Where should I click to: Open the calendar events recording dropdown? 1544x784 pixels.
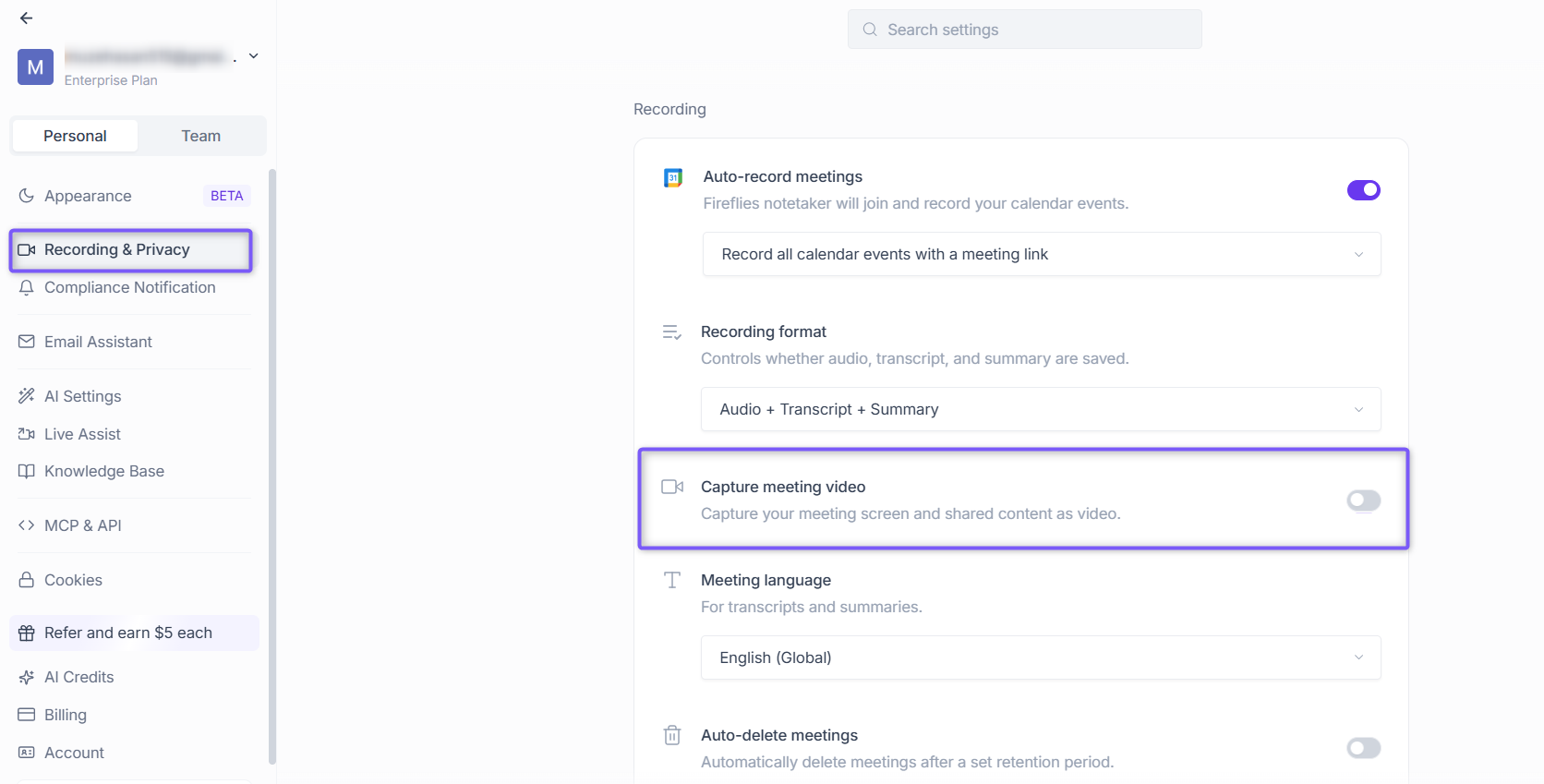[1042, 254]
